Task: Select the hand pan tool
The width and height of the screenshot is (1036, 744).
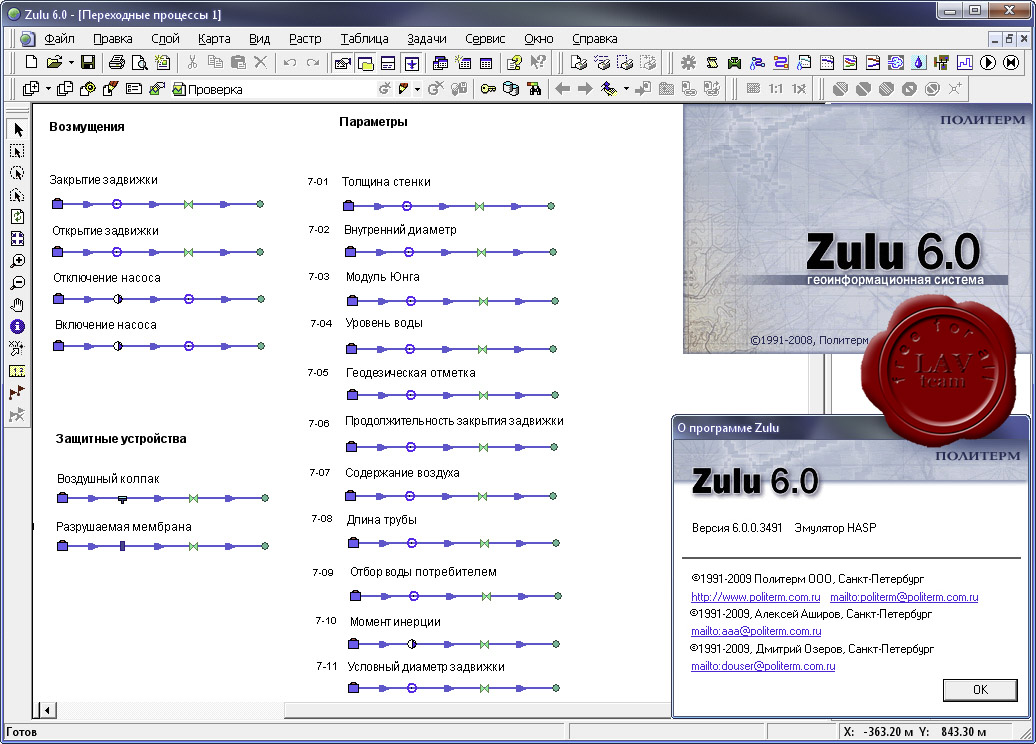Action: tap(18, 305)
